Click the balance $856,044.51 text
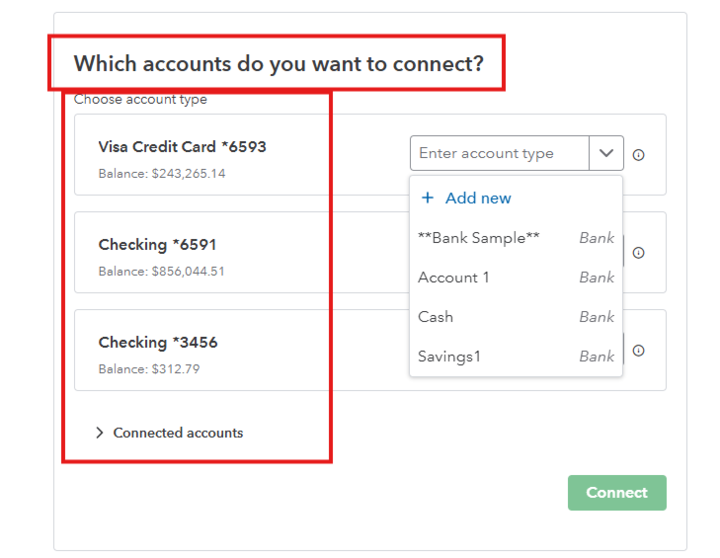Image resolution: width=720 pixels, height=558 pixels. point(162,271)
